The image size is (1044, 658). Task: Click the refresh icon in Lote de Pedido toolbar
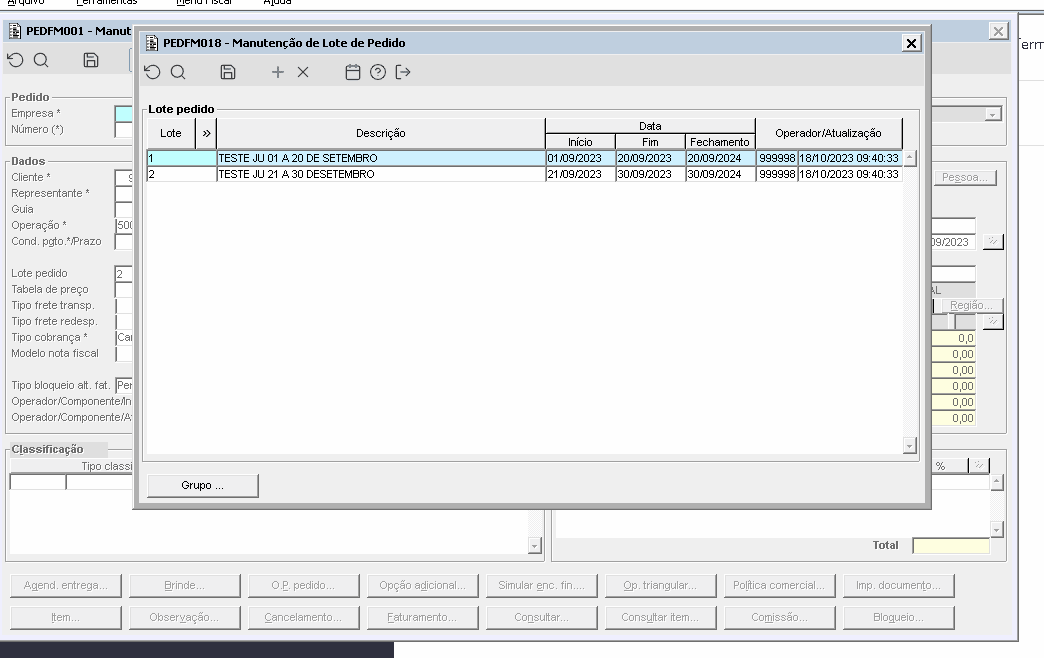point(152,72)
